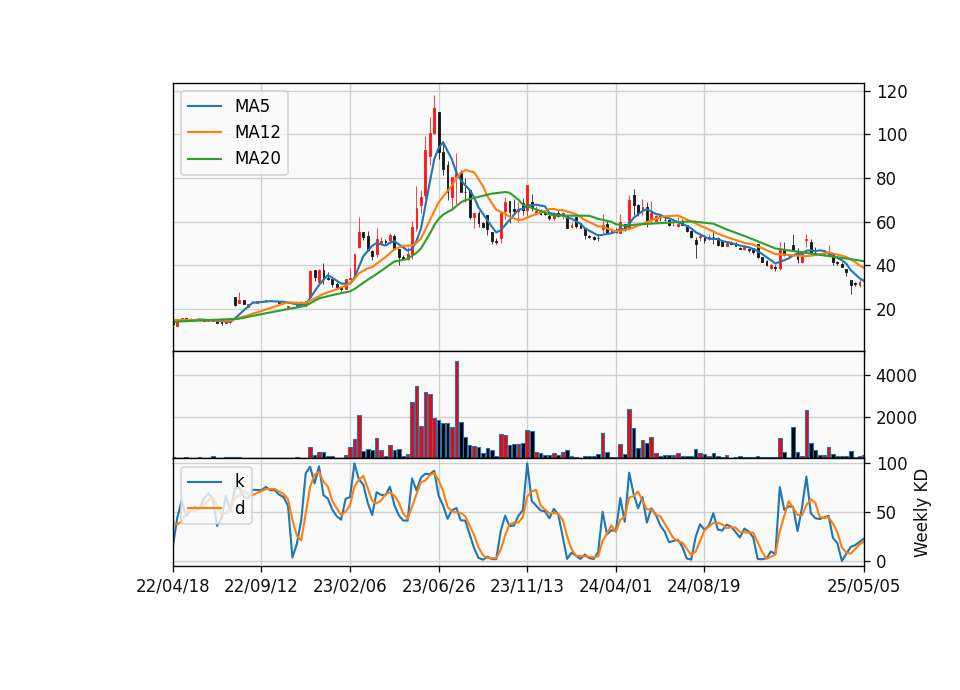Click the 60 price axis value

pyautogui.click(x=887, y=223)
